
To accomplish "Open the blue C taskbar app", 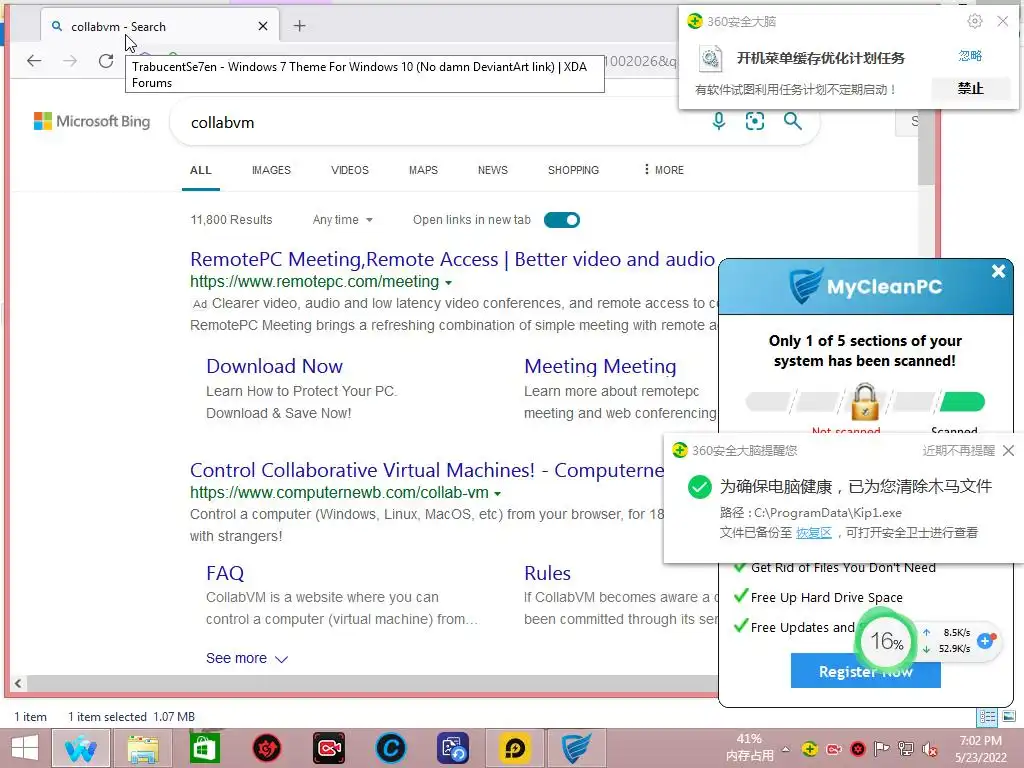I will [x=391, y=748].
